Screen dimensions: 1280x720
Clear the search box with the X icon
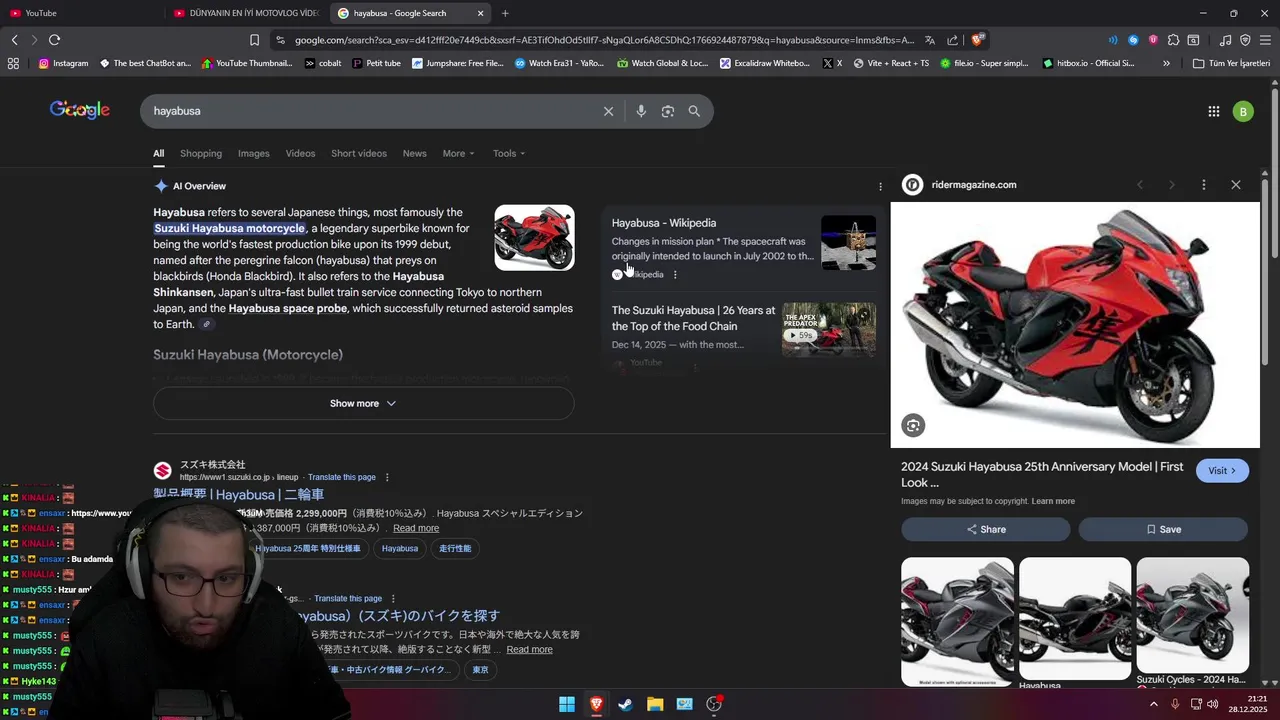coord(608,111)
